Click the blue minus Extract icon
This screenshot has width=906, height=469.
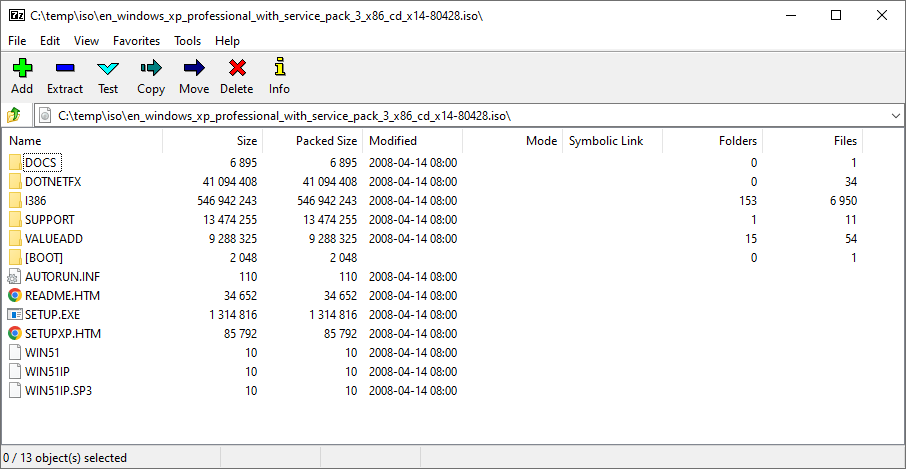point(65,68)
